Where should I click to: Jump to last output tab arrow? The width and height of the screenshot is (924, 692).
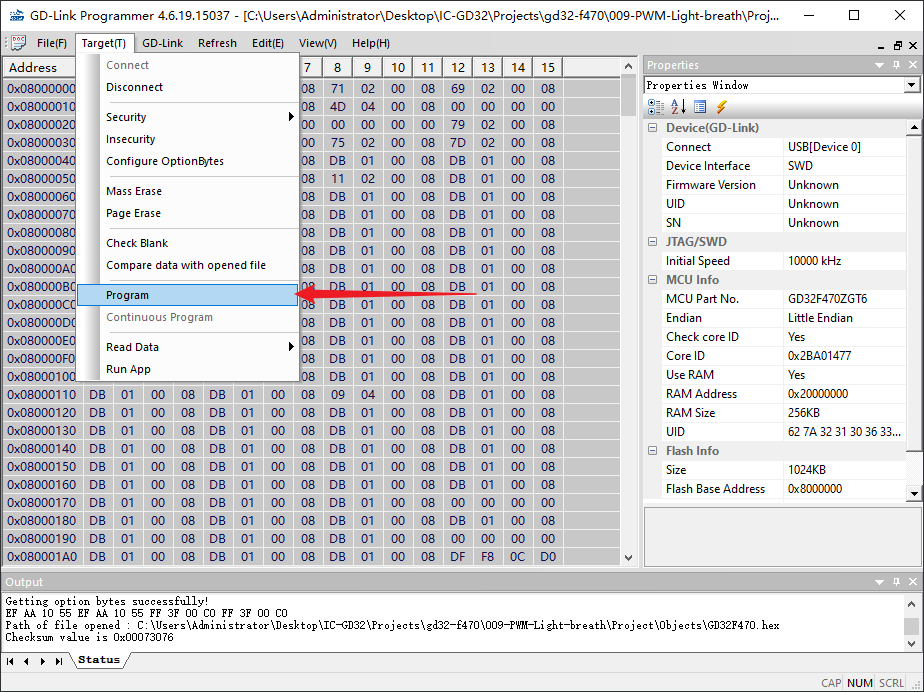[x=59, y=661]
